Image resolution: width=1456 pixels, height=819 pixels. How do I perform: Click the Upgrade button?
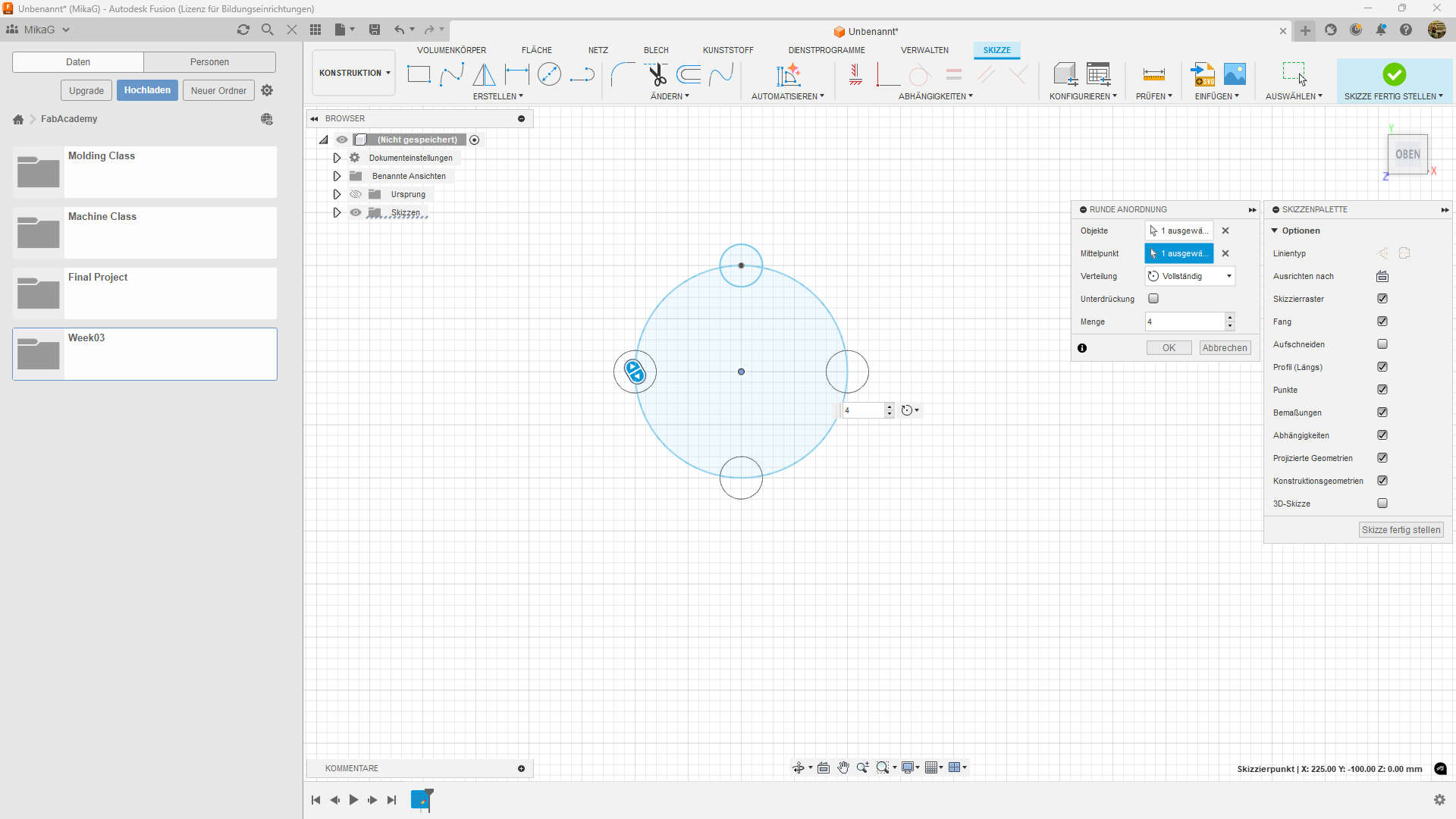(86, 90)
